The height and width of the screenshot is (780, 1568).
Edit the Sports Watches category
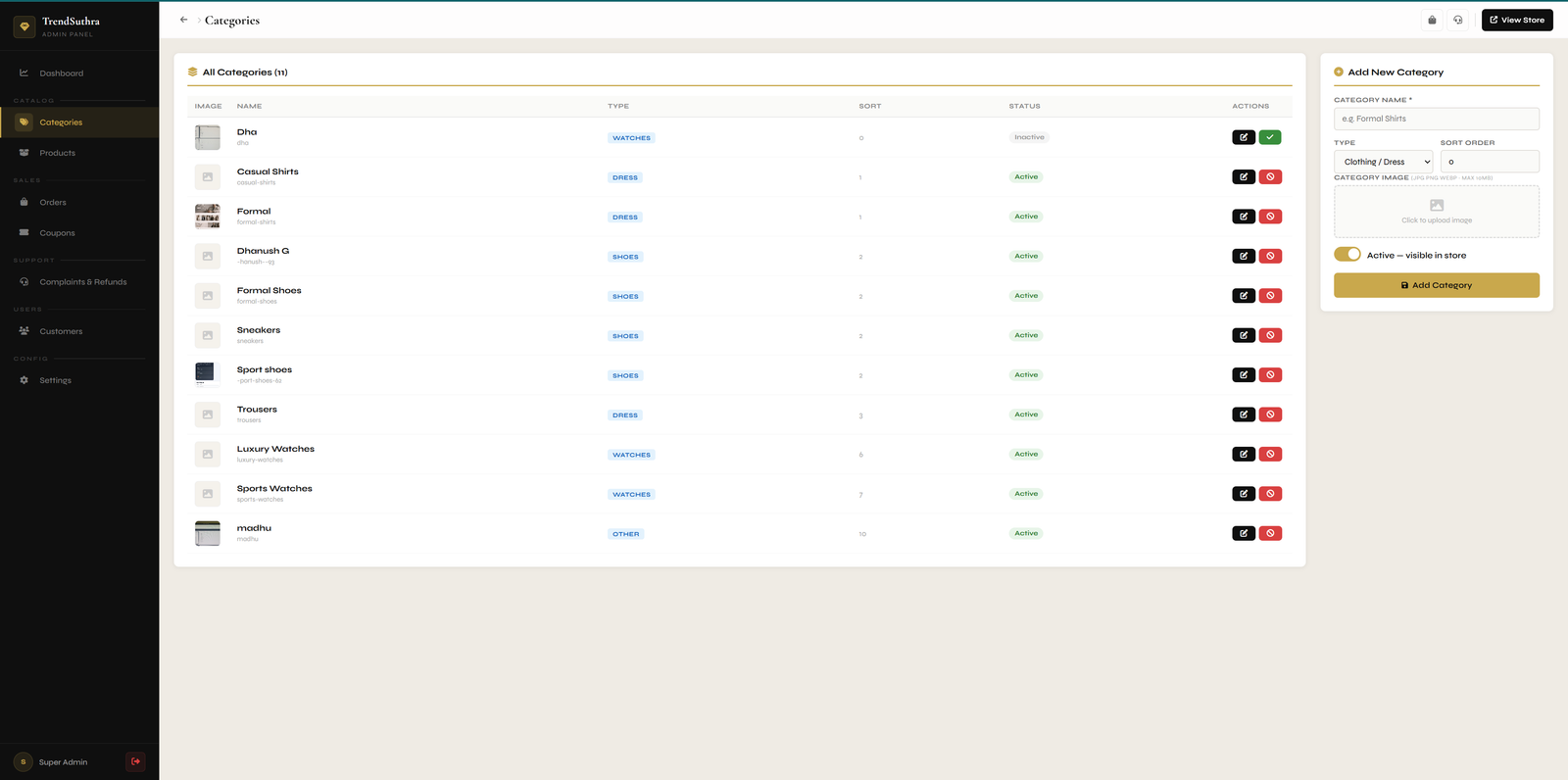tap(1244, 494)
